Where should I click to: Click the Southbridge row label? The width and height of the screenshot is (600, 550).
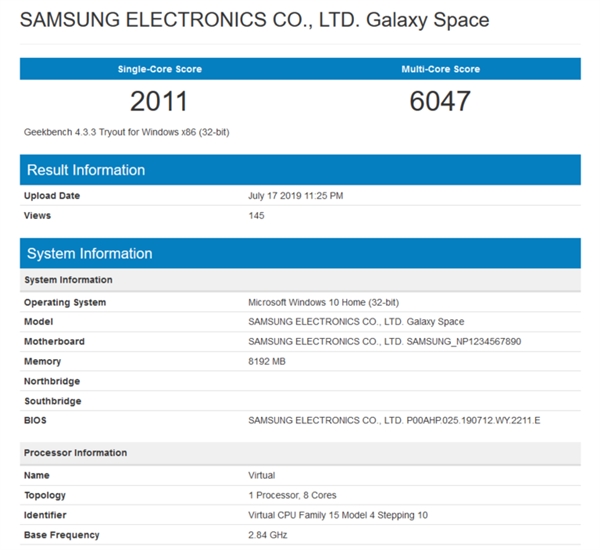(x=53, y=401)
